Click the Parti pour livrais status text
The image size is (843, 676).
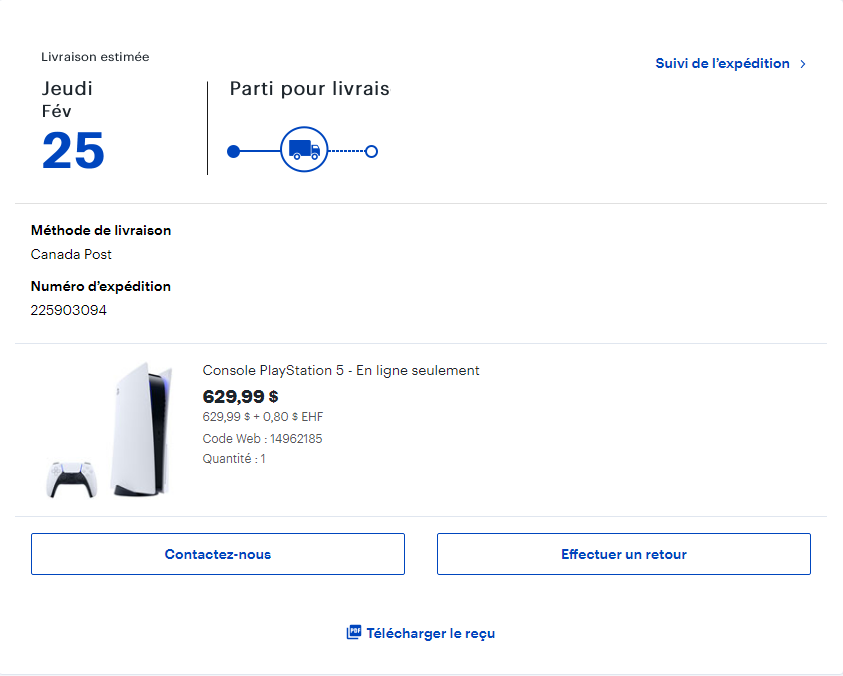point(309,89)
